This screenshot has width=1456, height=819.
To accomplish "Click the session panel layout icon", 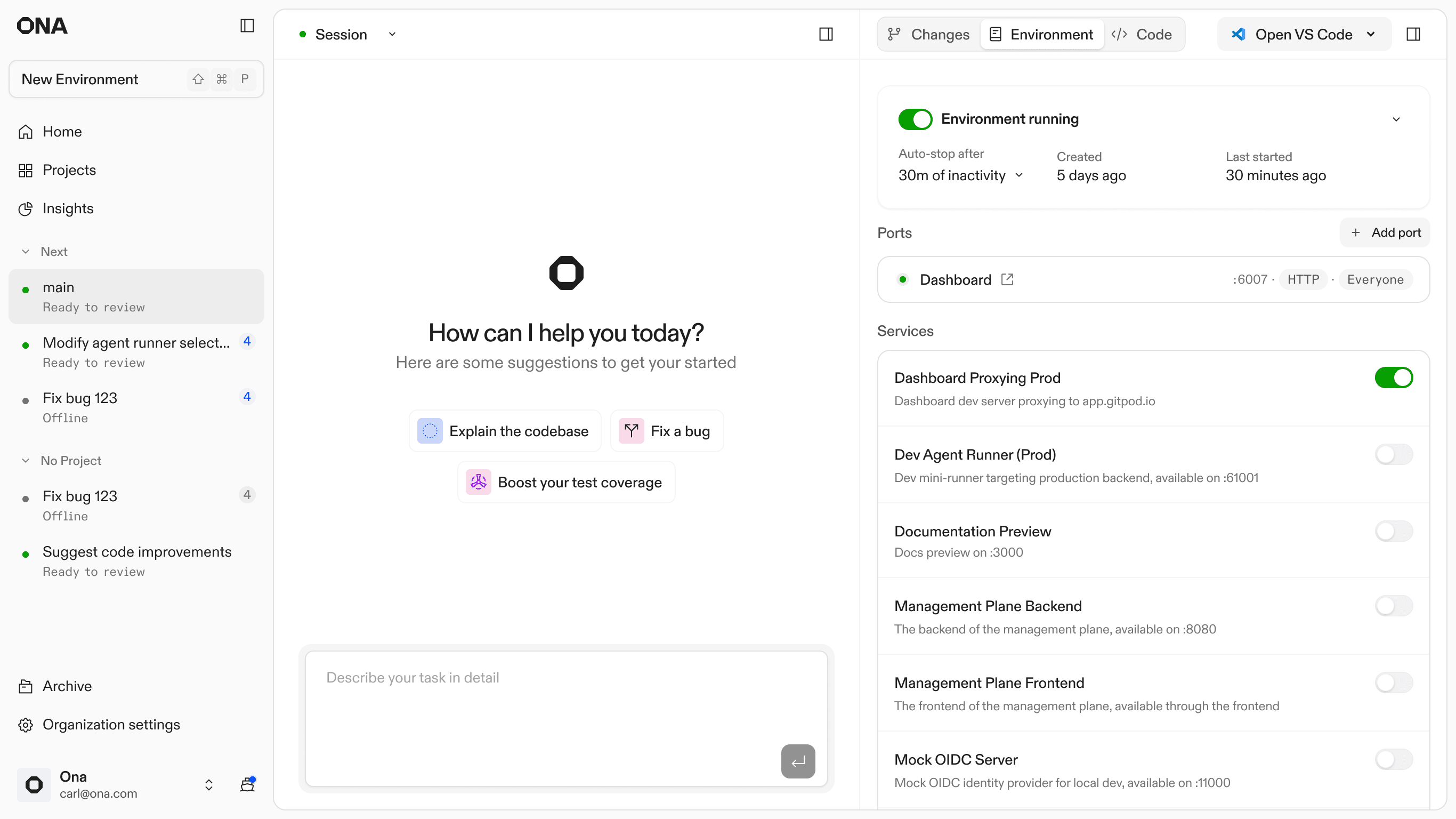I will (826, 34).
